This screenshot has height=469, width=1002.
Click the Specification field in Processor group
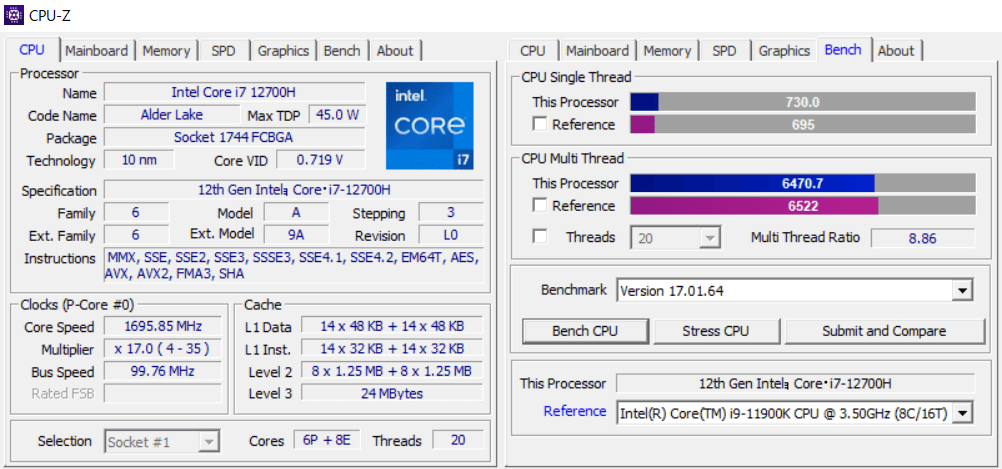(x=294, y=190)
